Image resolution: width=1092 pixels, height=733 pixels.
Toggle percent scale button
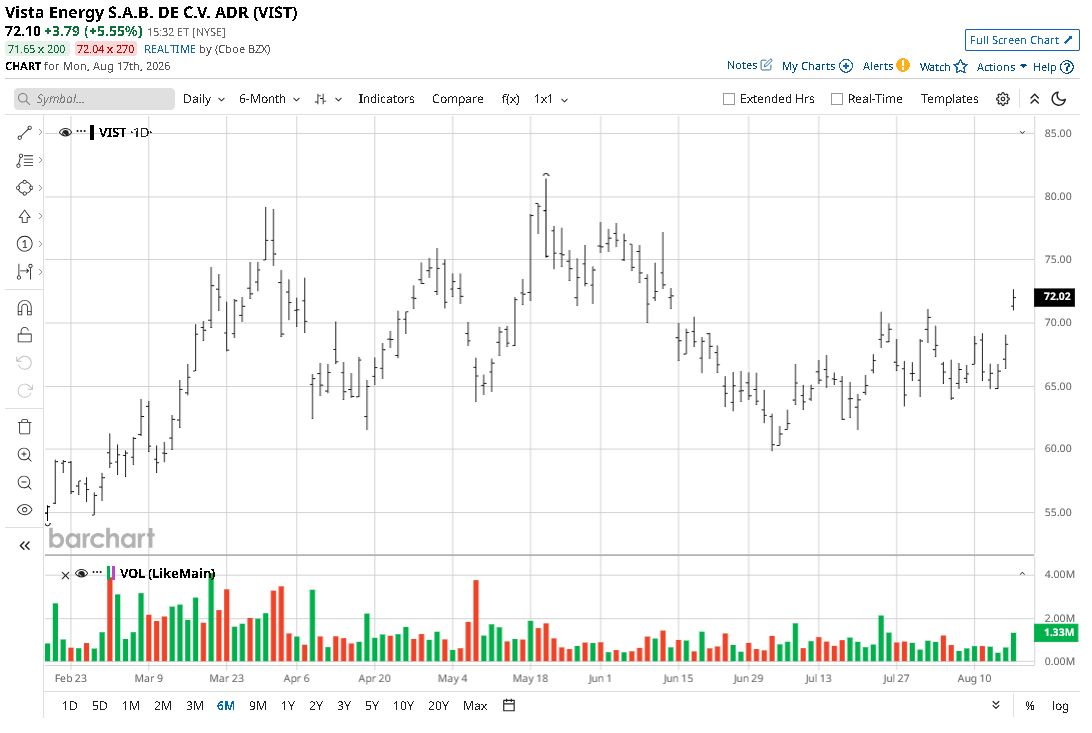point(1029,706)
